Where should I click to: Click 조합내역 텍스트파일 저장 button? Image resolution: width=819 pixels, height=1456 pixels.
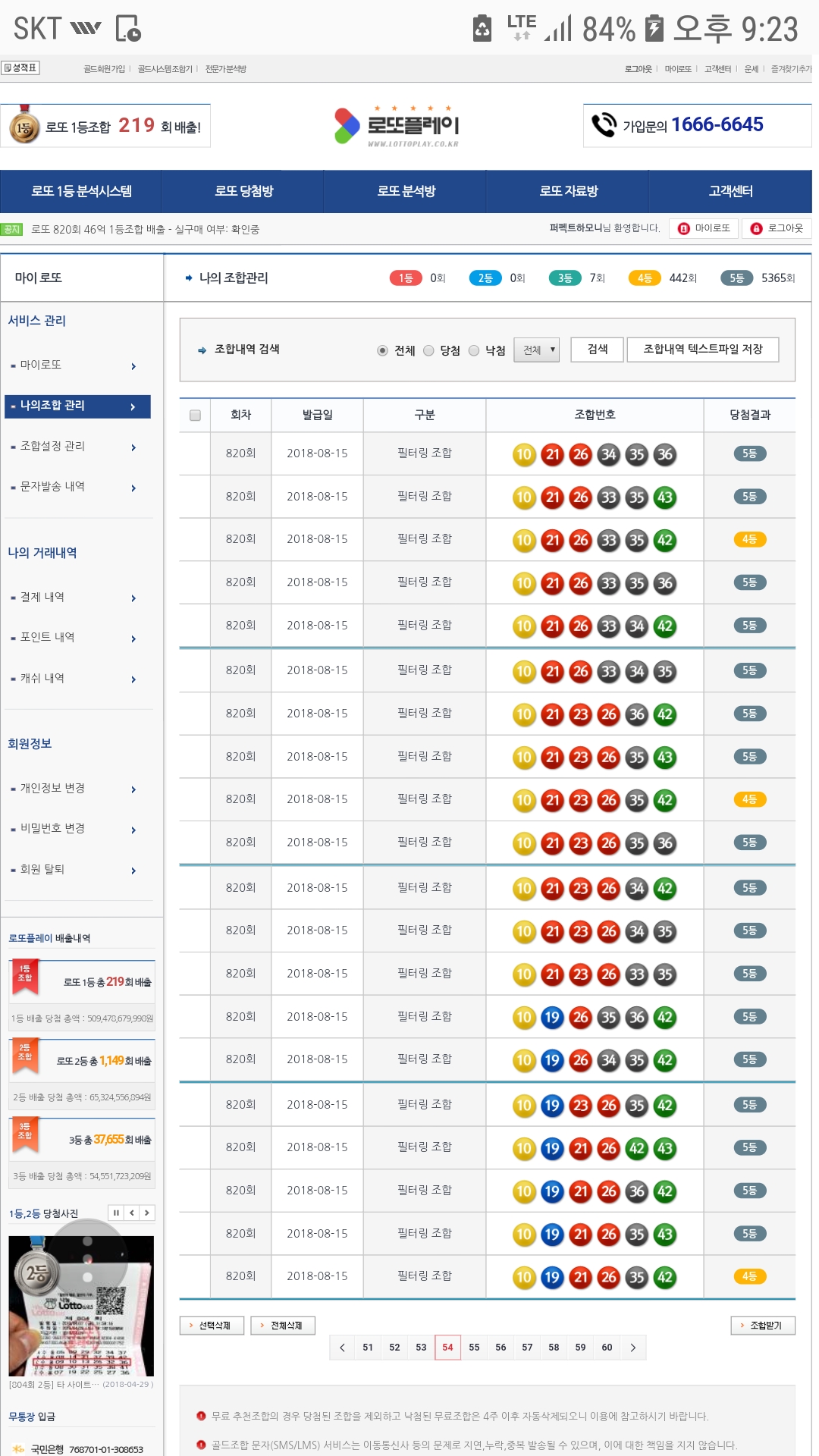(702, 350)
